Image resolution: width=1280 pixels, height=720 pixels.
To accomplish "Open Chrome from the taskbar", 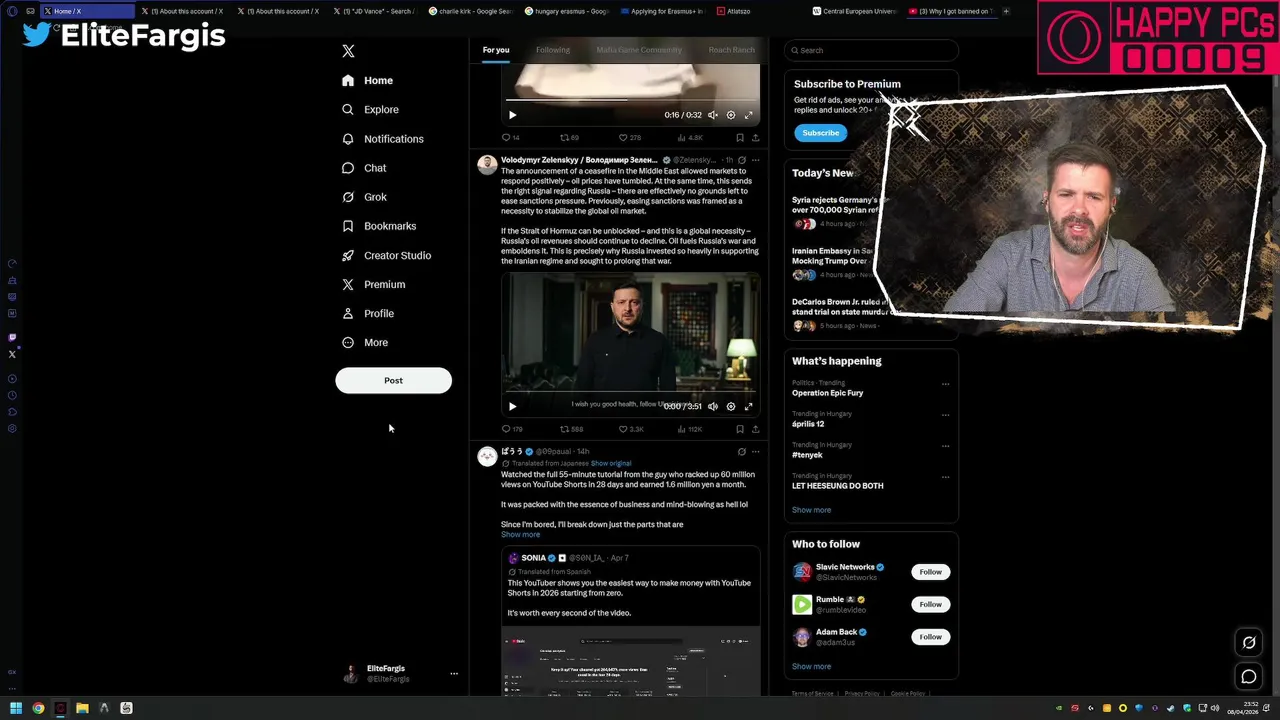I will click(38, 708).
